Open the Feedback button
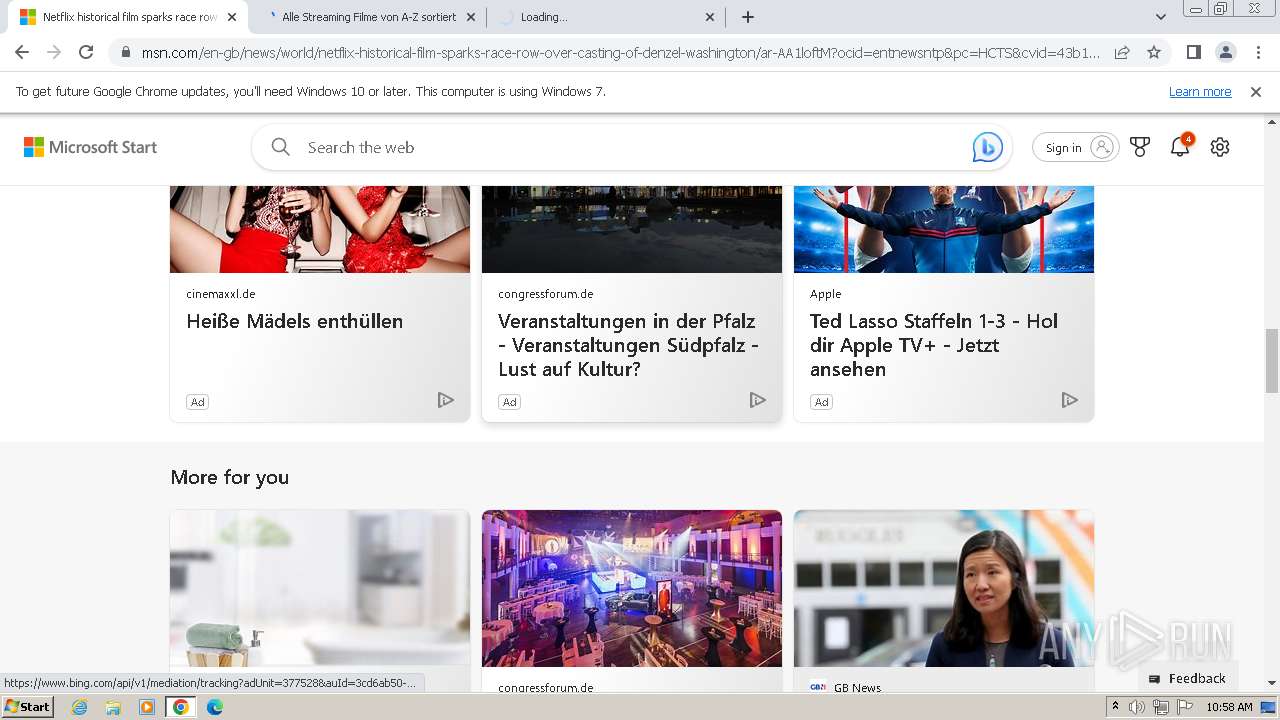The image size is (1280, 720). pos(1187,678)
